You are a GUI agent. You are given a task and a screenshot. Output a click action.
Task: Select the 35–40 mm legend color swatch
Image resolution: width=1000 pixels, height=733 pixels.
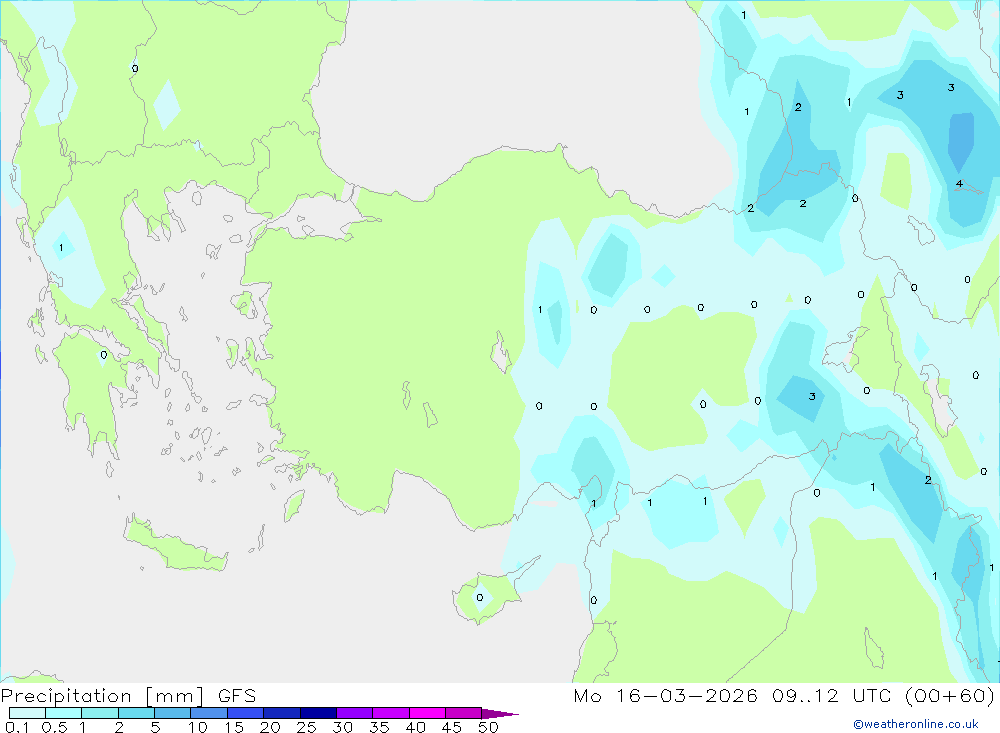pos(391,713)
